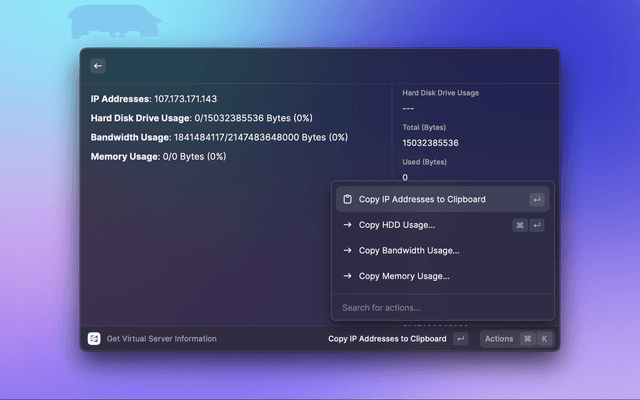Click arrow icon beside Copy Bandwidth Usage
Viewport: 640px width, 400px height.
[x=347, y=250]
